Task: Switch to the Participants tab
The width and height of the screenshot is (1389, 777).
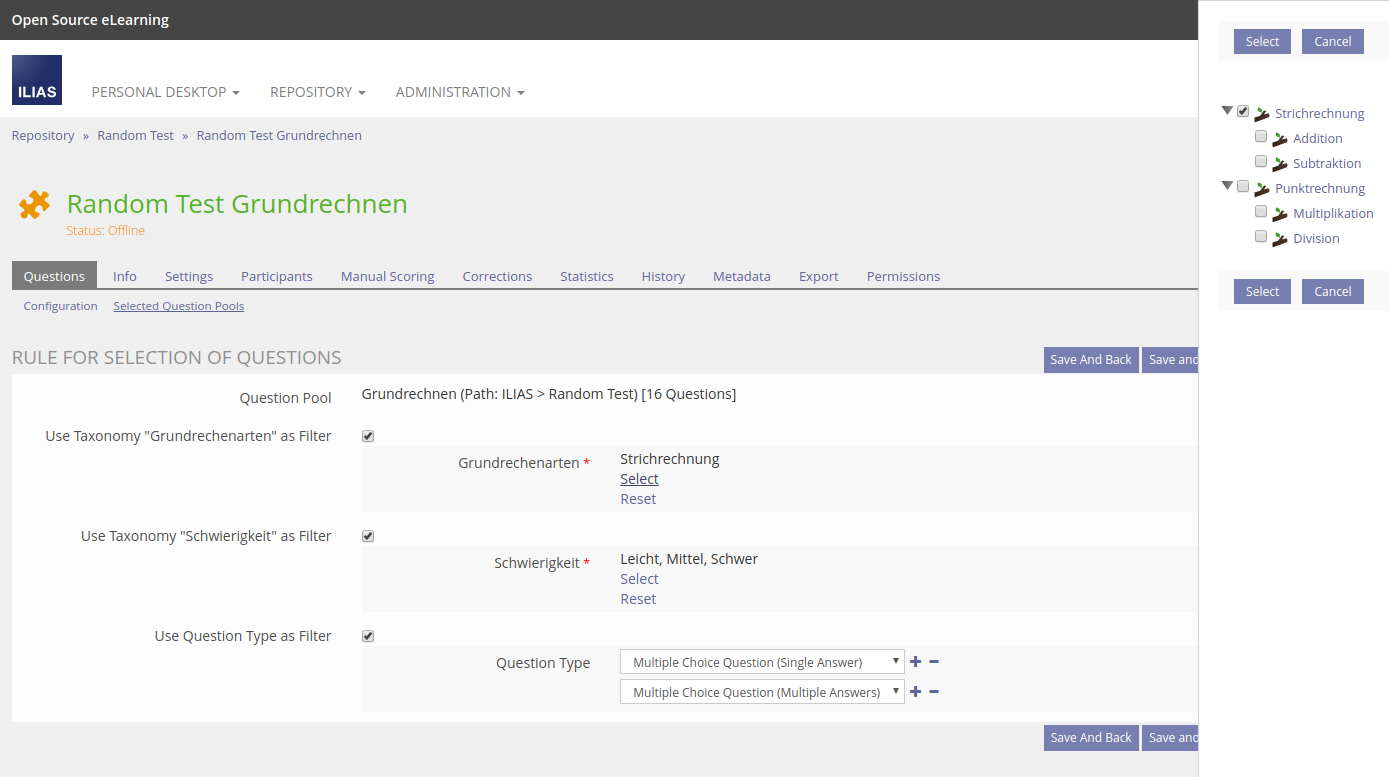Action: (x=276, y=276)
